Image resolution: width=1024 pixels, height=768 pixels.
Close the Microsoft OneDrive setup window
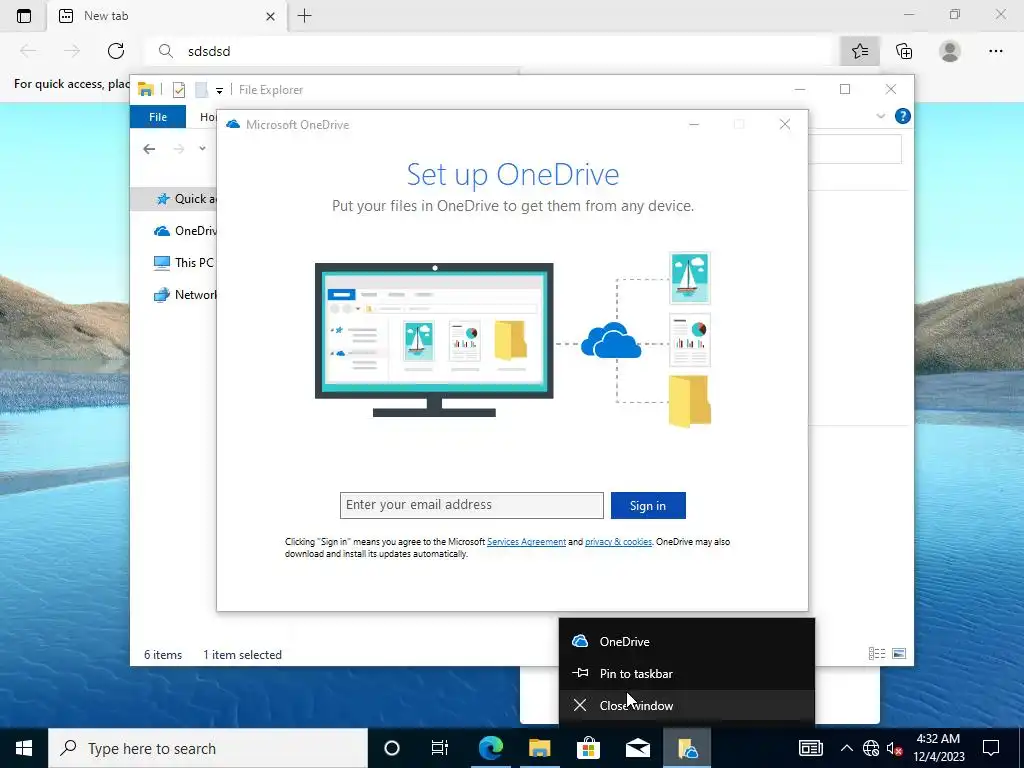coord(785,124)
